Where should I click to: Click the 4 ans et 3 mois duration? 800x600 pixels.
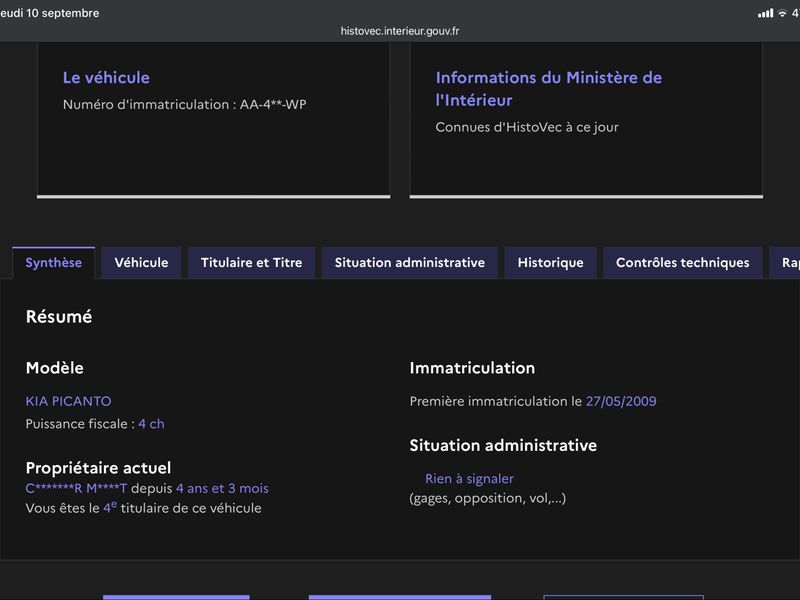[x=222, y=489]
